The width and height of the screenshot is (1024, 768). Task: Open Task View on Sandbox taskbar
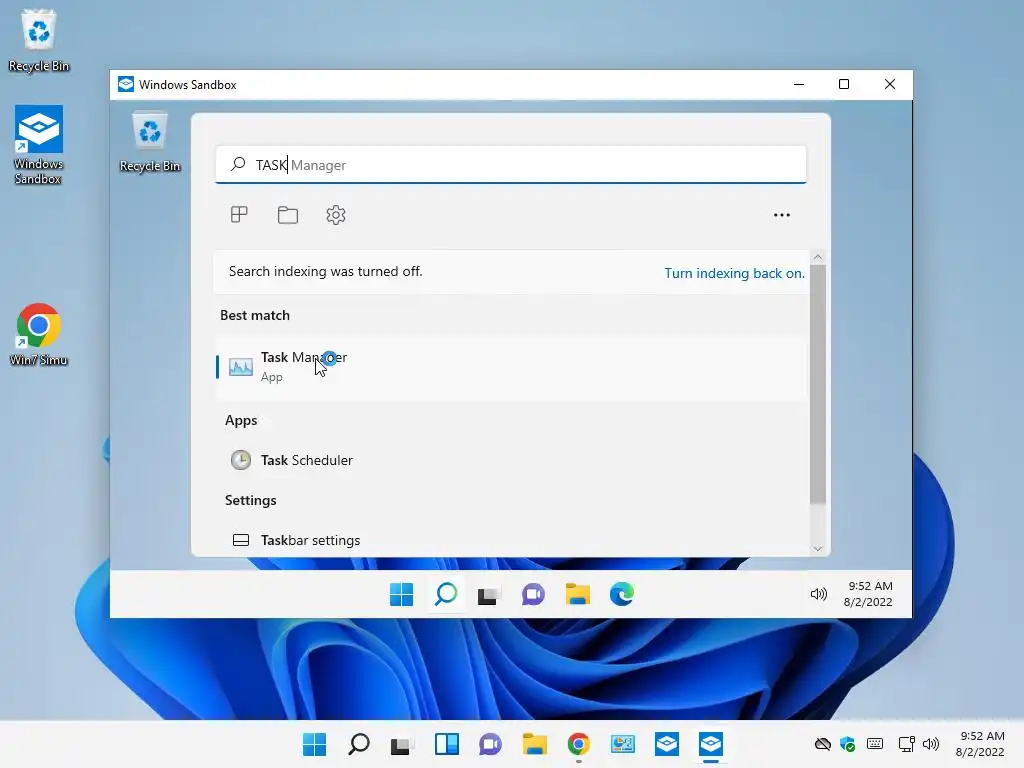coord(488,594)
